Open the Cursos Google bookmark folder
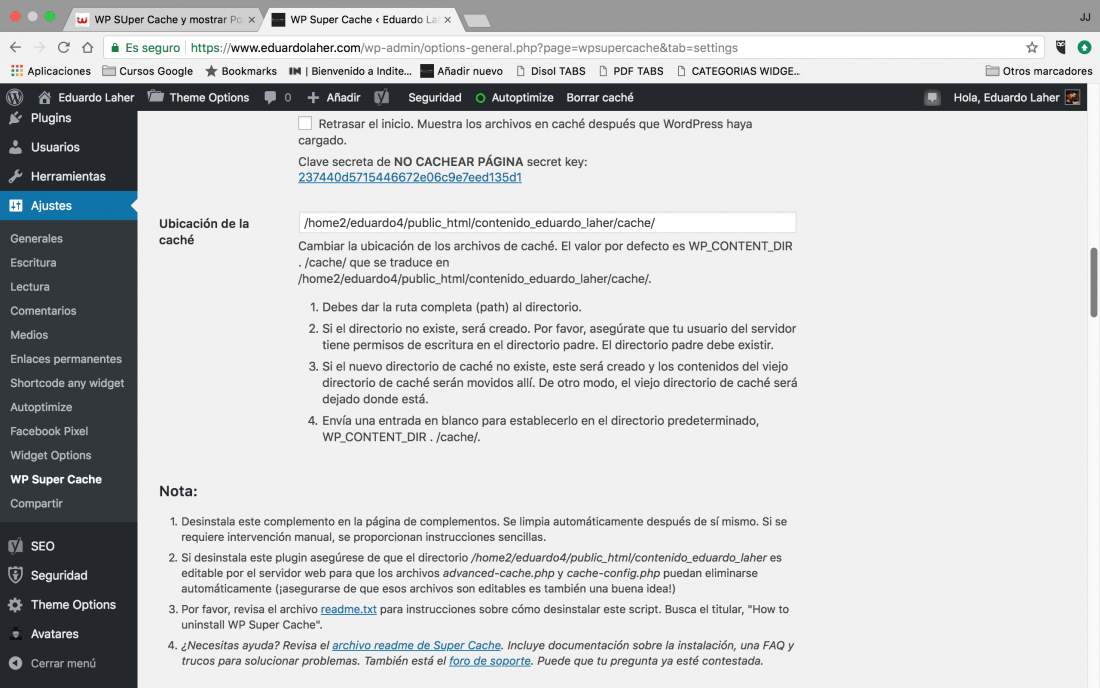Screen dimensions: 1100x688 tap(147, 71)
